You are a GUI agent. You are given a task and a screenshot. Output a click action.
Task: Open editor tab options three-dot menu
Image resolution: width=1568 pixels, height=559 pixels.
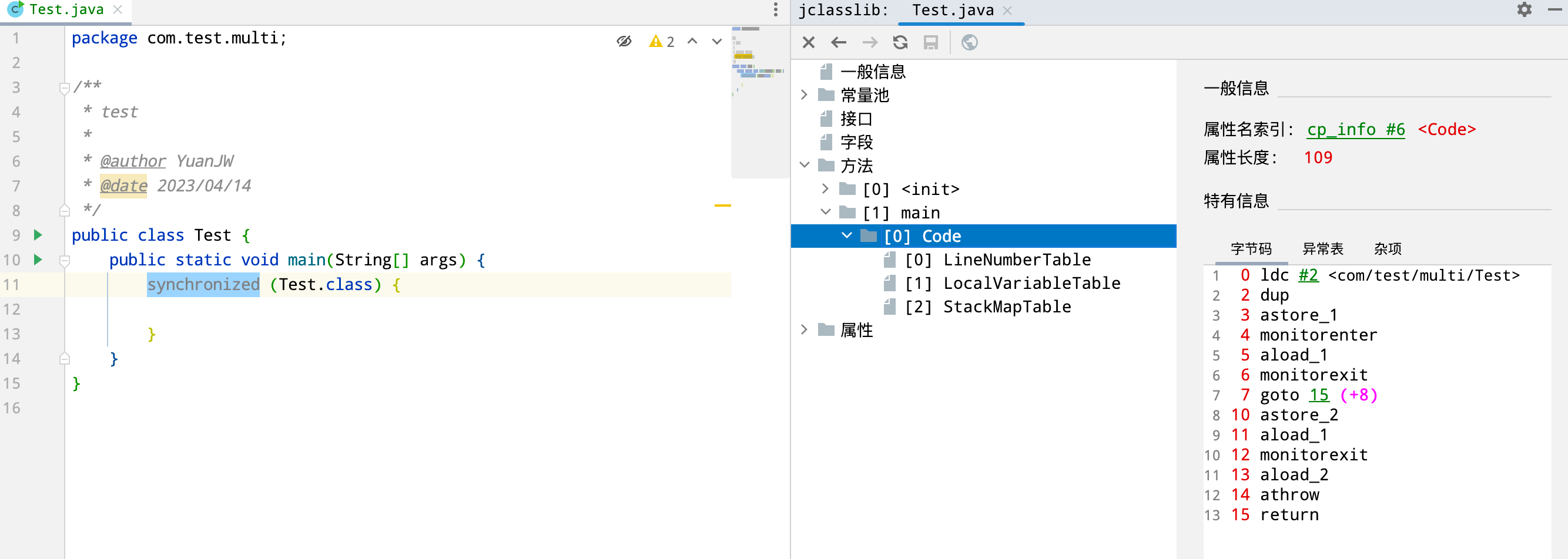click(775, 10)
